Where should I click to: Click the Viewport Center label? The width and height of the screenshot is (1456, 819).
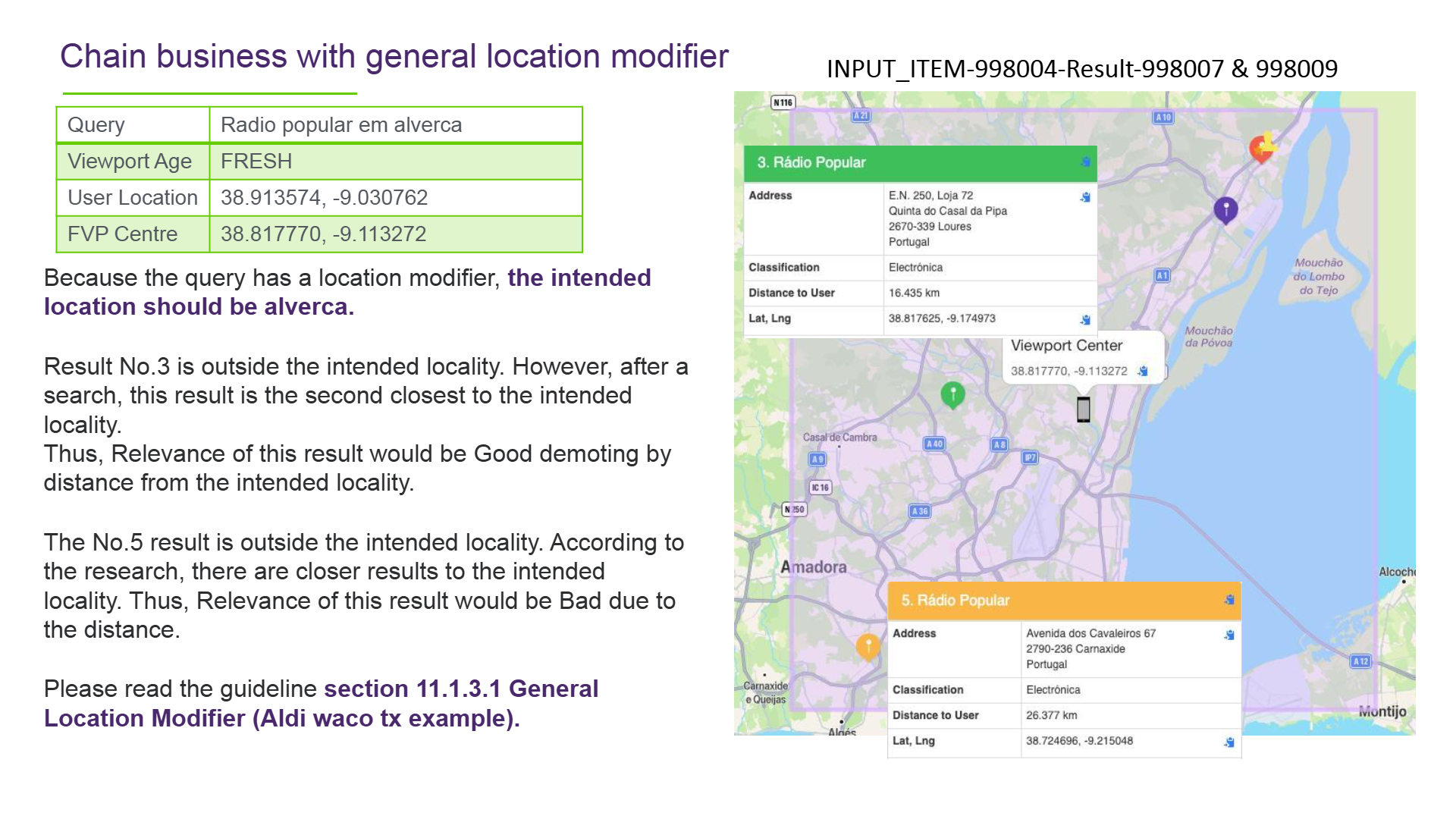(1066, 346)
